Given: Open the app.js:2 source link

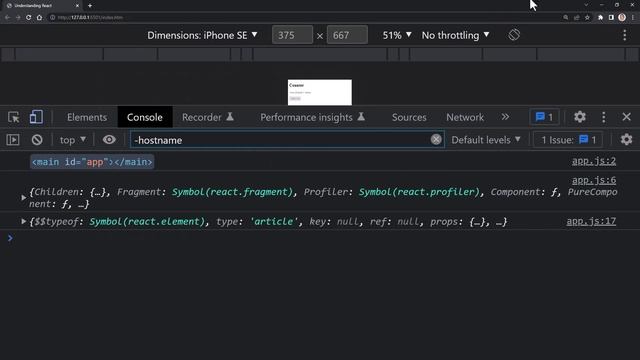Looking at the screenshot, I should coord(593,161).
